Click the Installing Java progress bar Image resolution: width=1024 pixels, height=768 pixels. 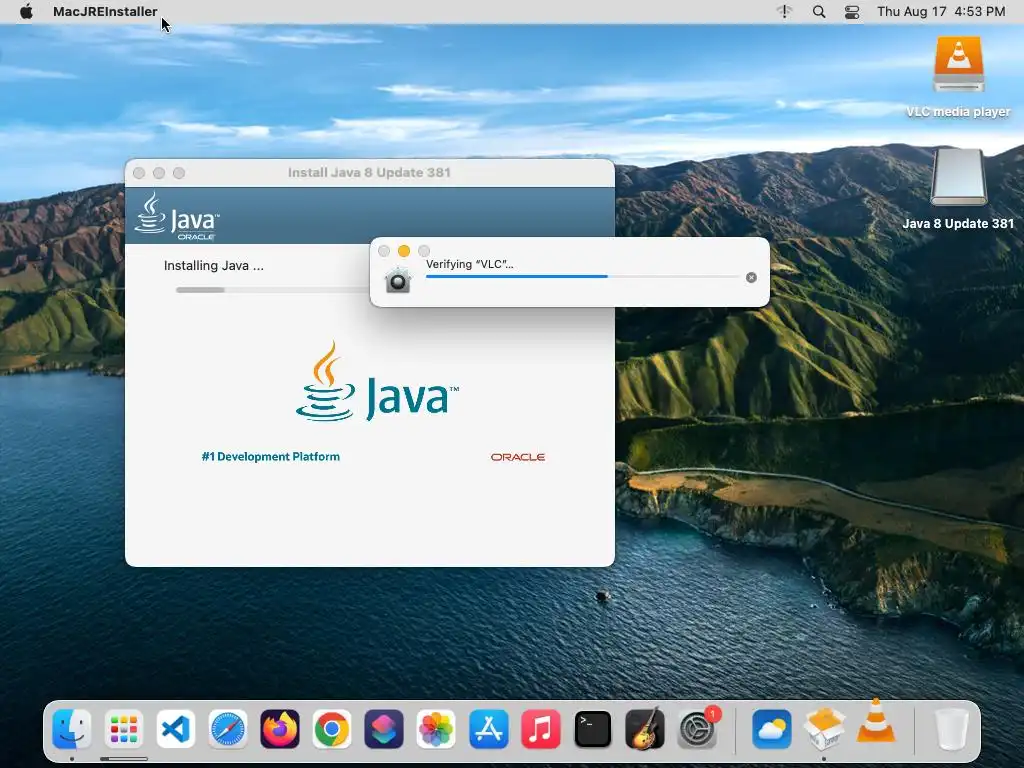click(272, 289)
